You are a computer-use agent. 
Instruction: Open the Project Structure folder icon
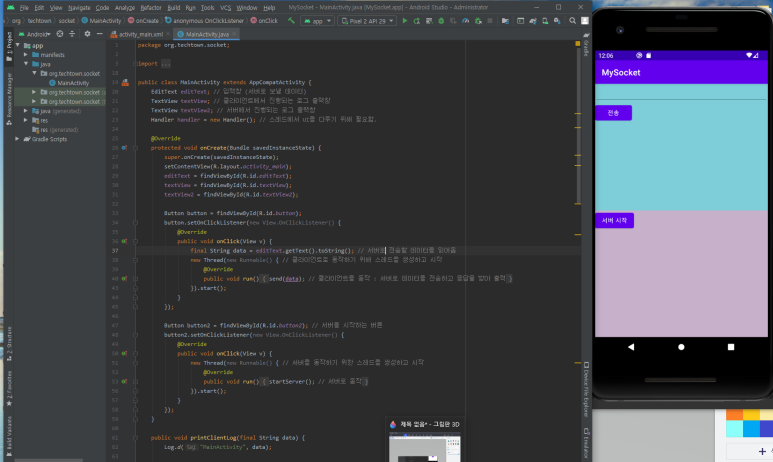[505, 21]
